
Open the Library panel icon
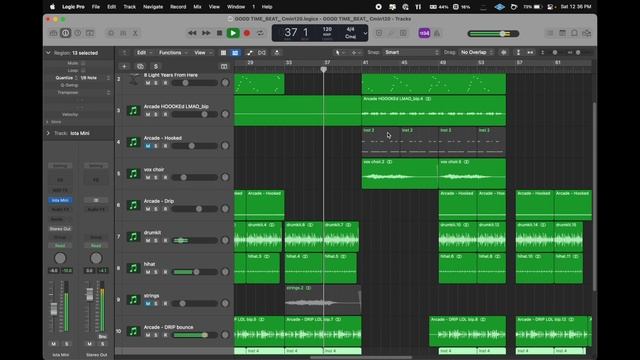(53, 33)
